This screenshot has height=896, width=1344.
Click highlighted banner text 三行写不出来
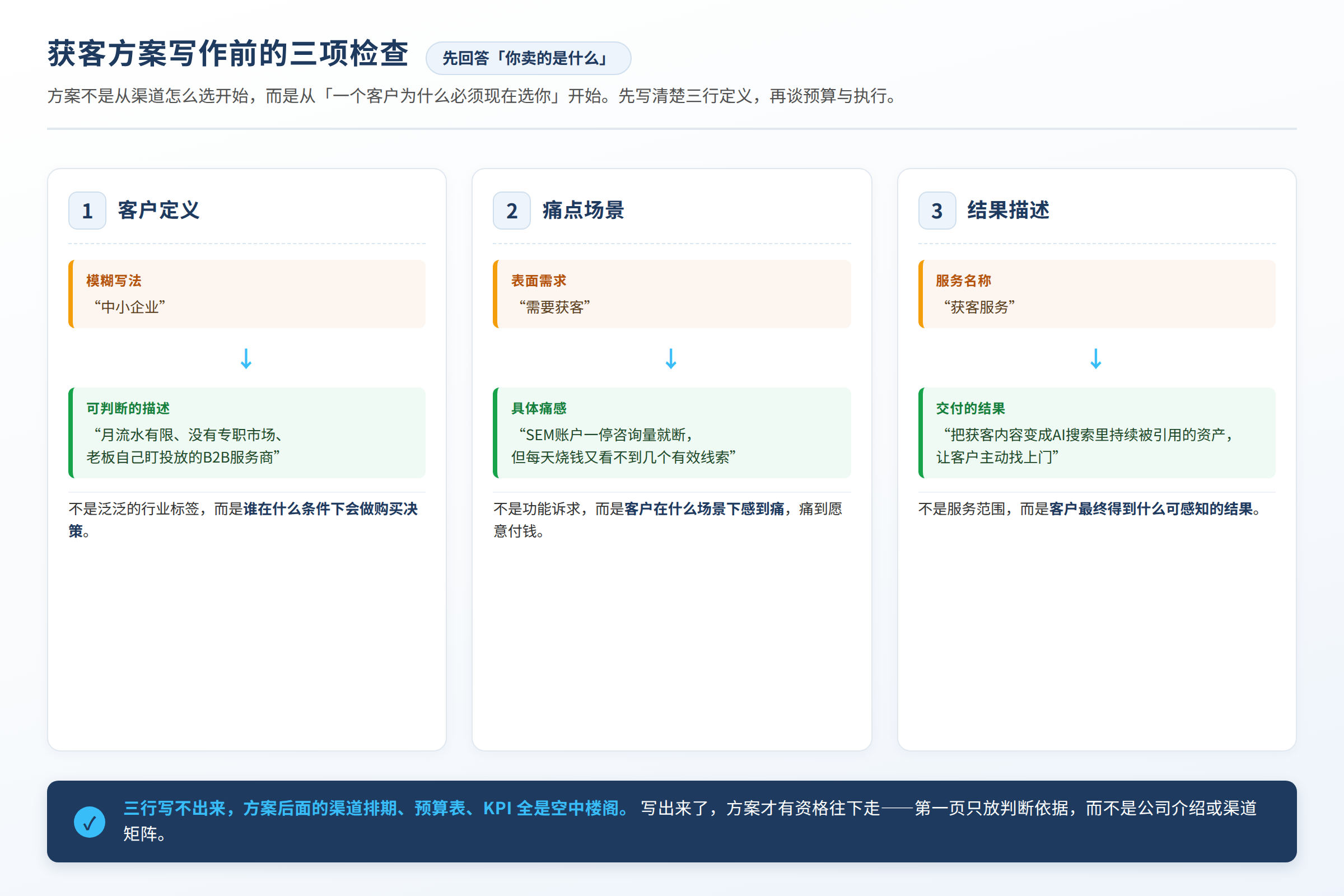[x=175, y=808]
